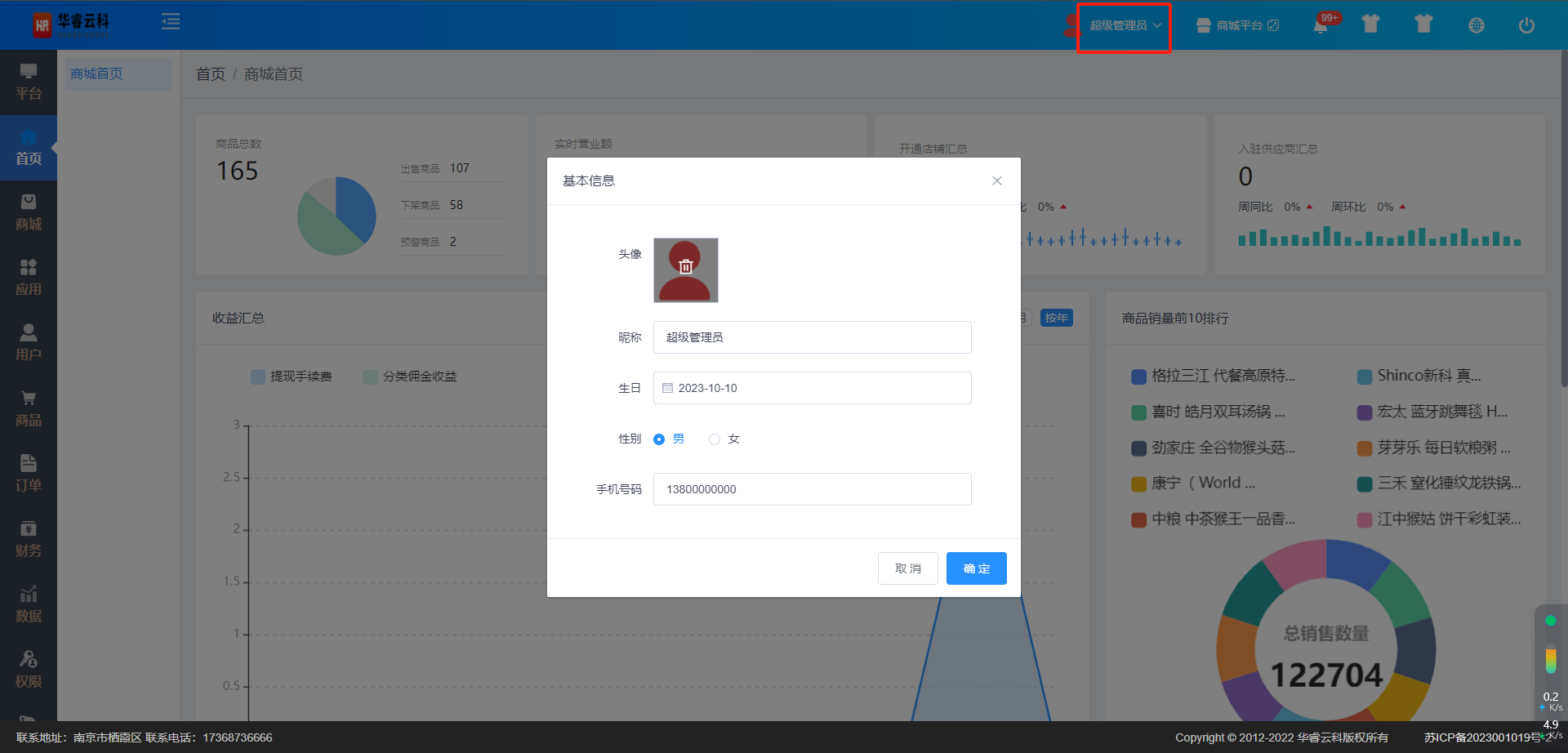The image size is (1568, 753).
Task: Click the 昵称 nickname input field
Action: 812,337
